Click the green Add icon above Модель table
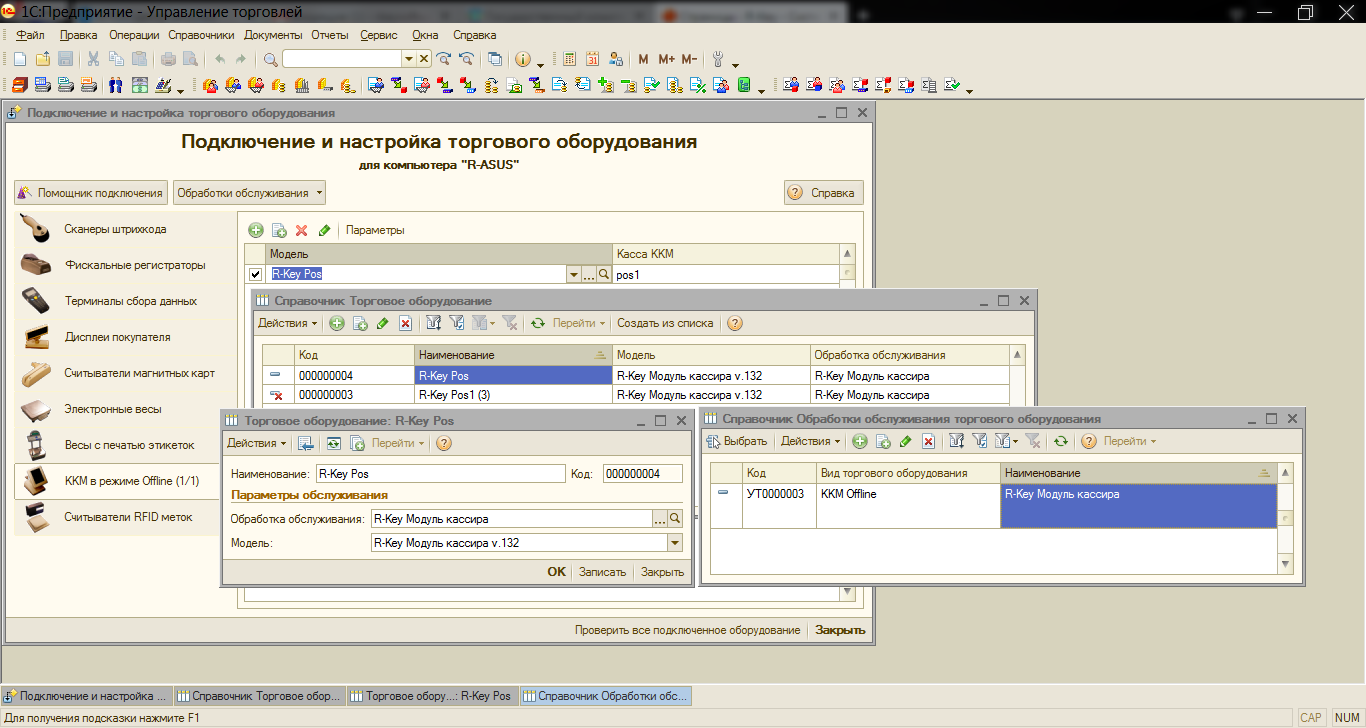Screen dimensions: 1366x728 256,230
